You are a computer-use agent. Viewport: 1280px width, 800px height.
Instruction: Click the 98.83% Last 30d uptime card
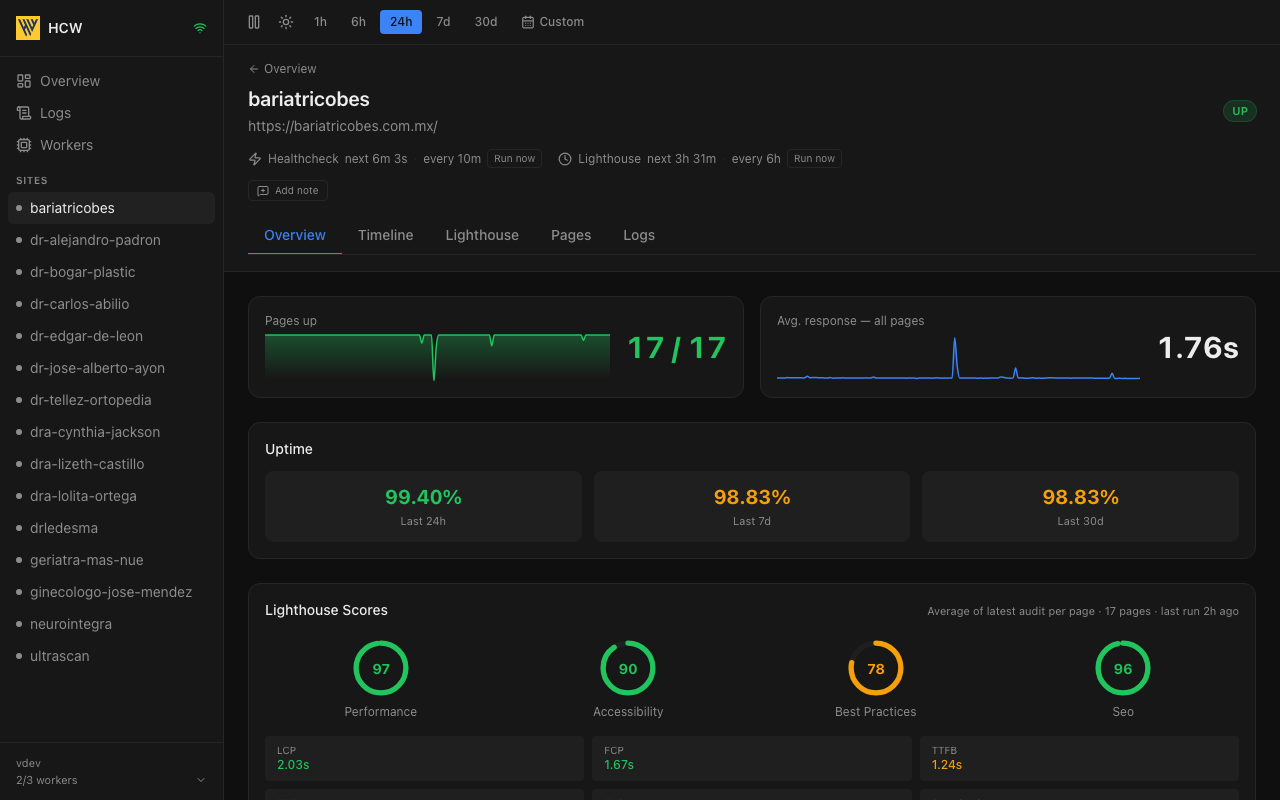click(x=1080, y=507)
